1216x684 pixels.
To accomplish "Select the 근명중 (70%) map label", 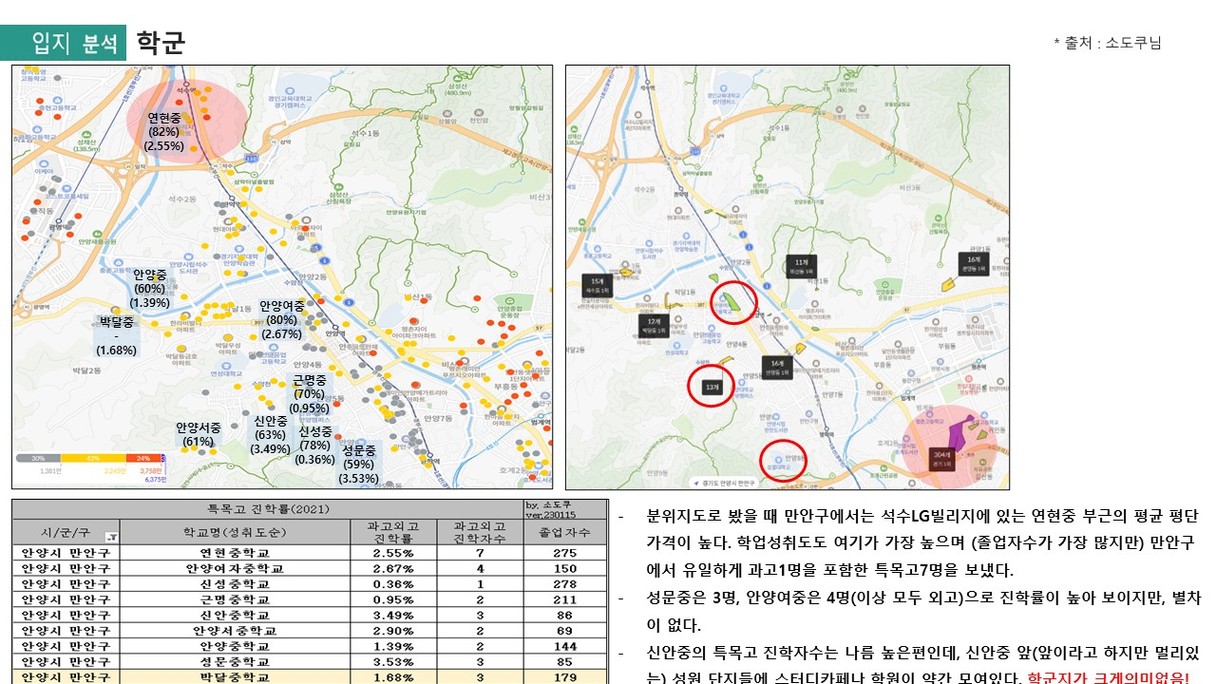I will pos(309,394).
